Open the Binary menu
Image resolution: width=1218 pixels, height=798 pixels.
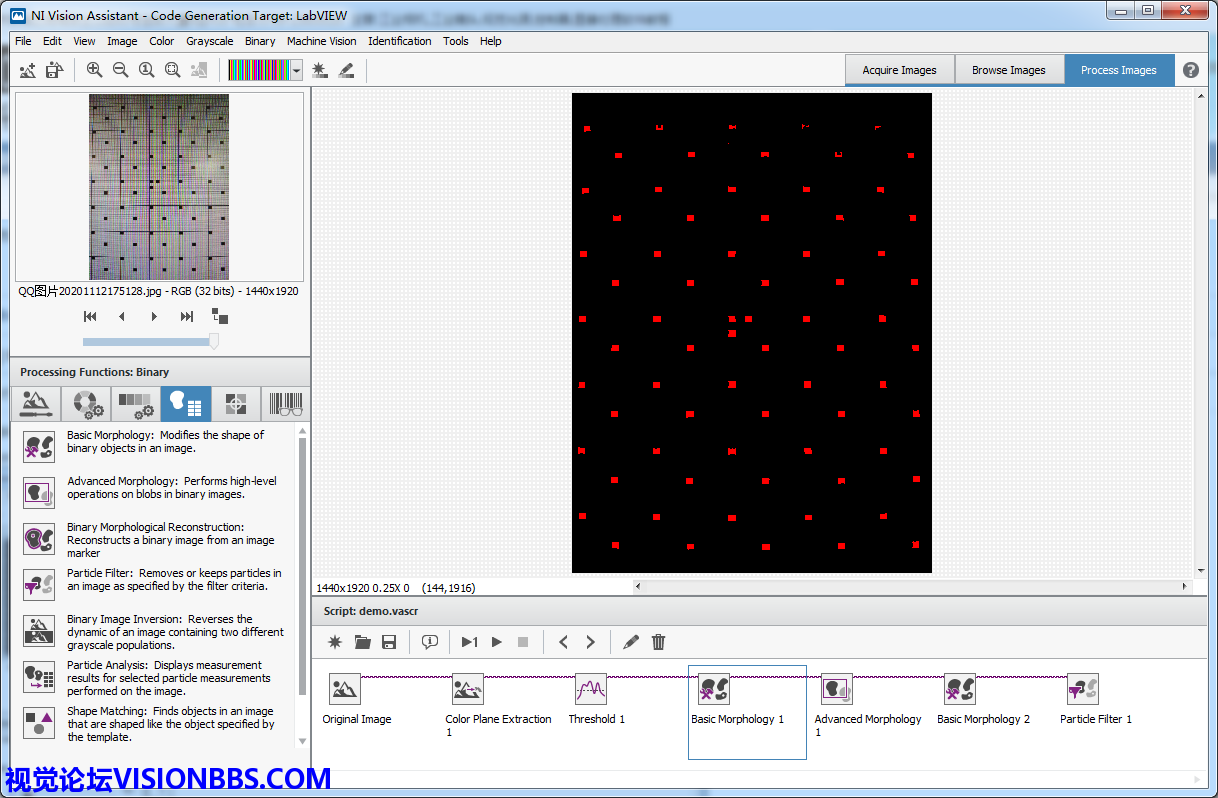(260, 41)
